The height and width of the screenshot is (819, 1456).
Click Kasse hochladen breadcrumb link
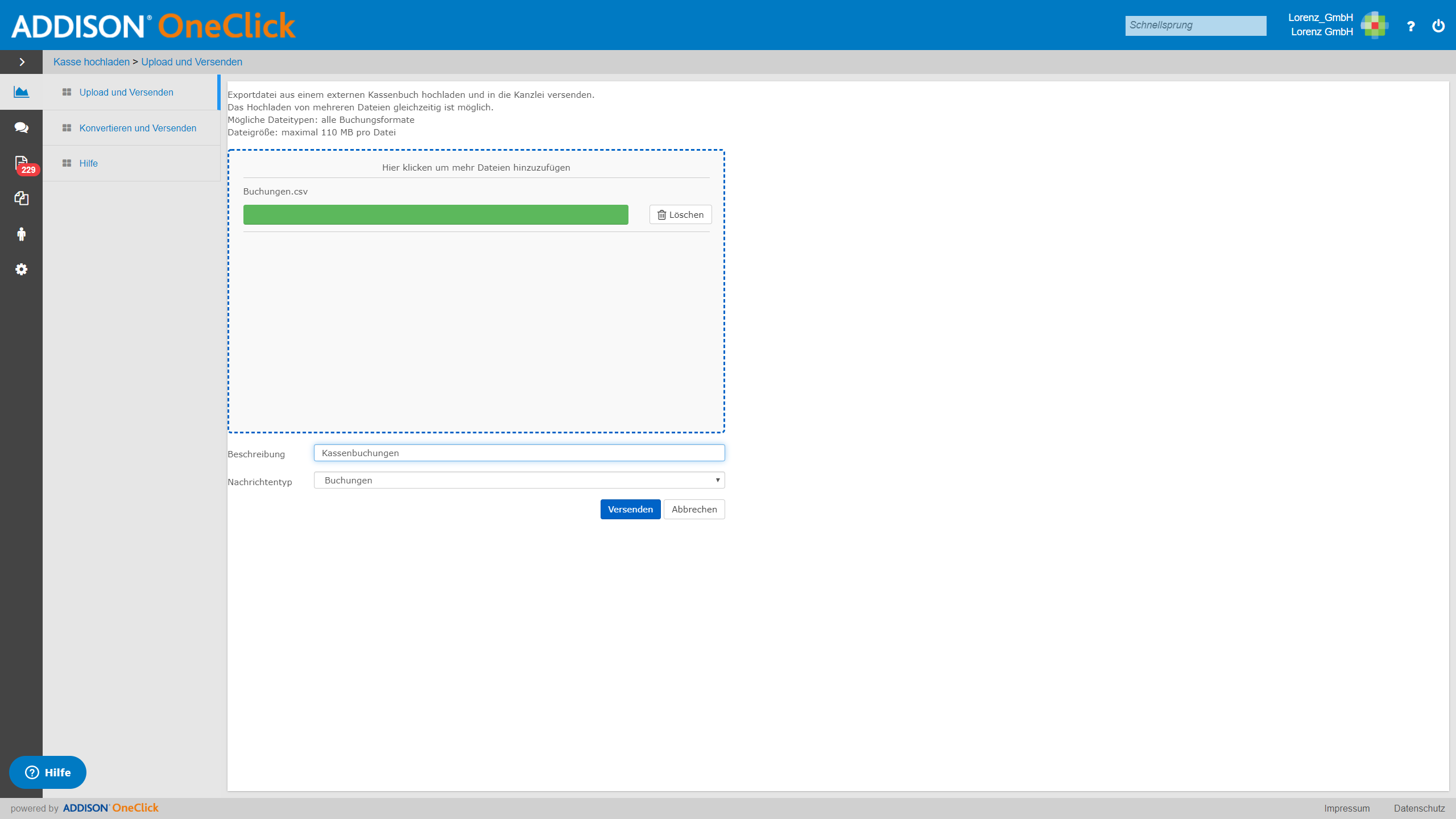click(92, 62)
